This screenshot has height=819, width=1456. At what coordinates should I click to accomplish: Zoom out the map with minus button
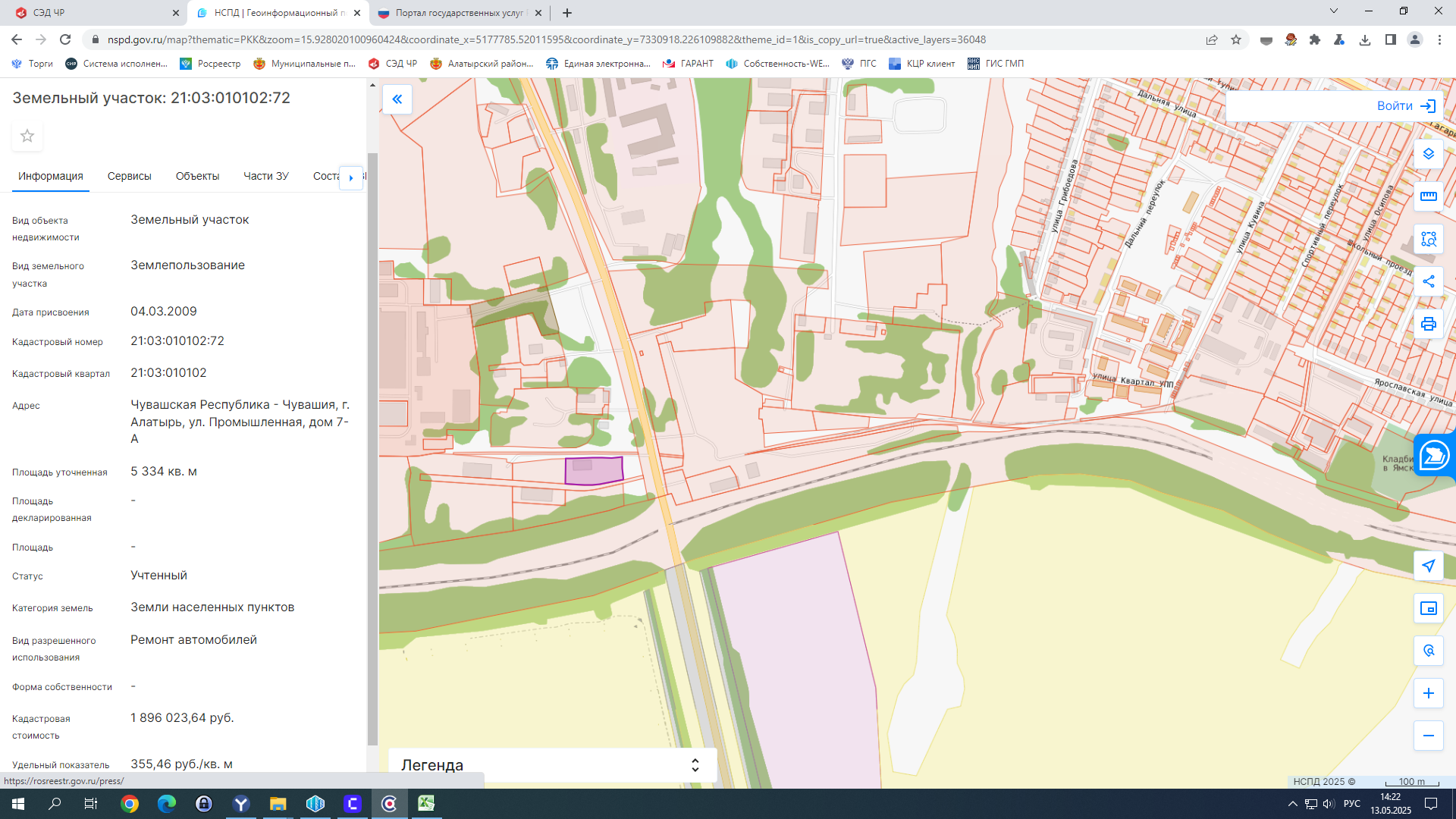click(x=1429, y=736)
